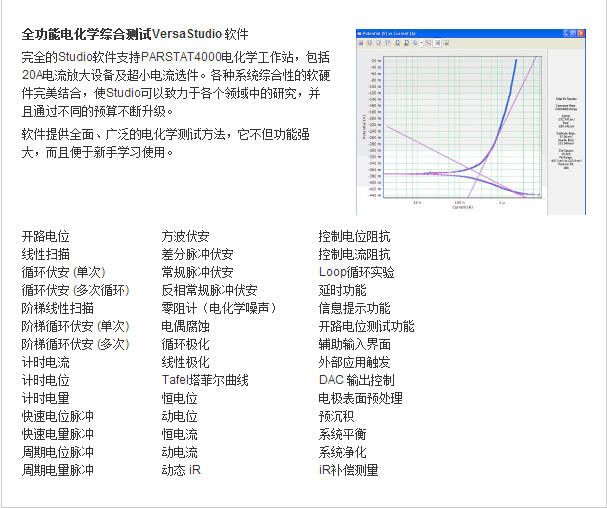Screen dimensions: 607x508
Task: Click the second magnifier zoom icon in graph toolbar
Action: (406, 43)
